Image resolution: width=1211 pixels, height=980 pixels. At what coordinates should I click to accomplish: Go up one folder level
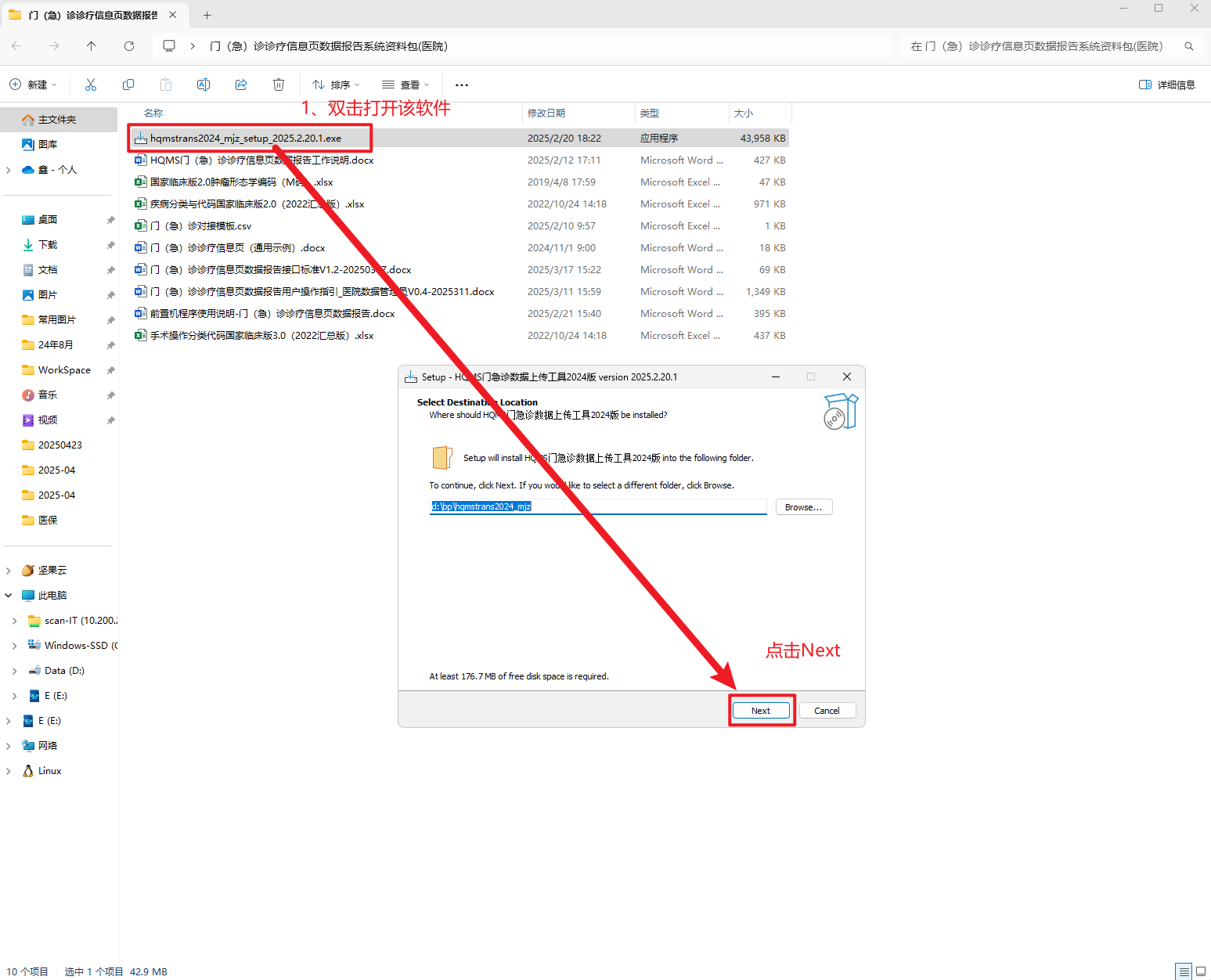click(x=92, y=46)
